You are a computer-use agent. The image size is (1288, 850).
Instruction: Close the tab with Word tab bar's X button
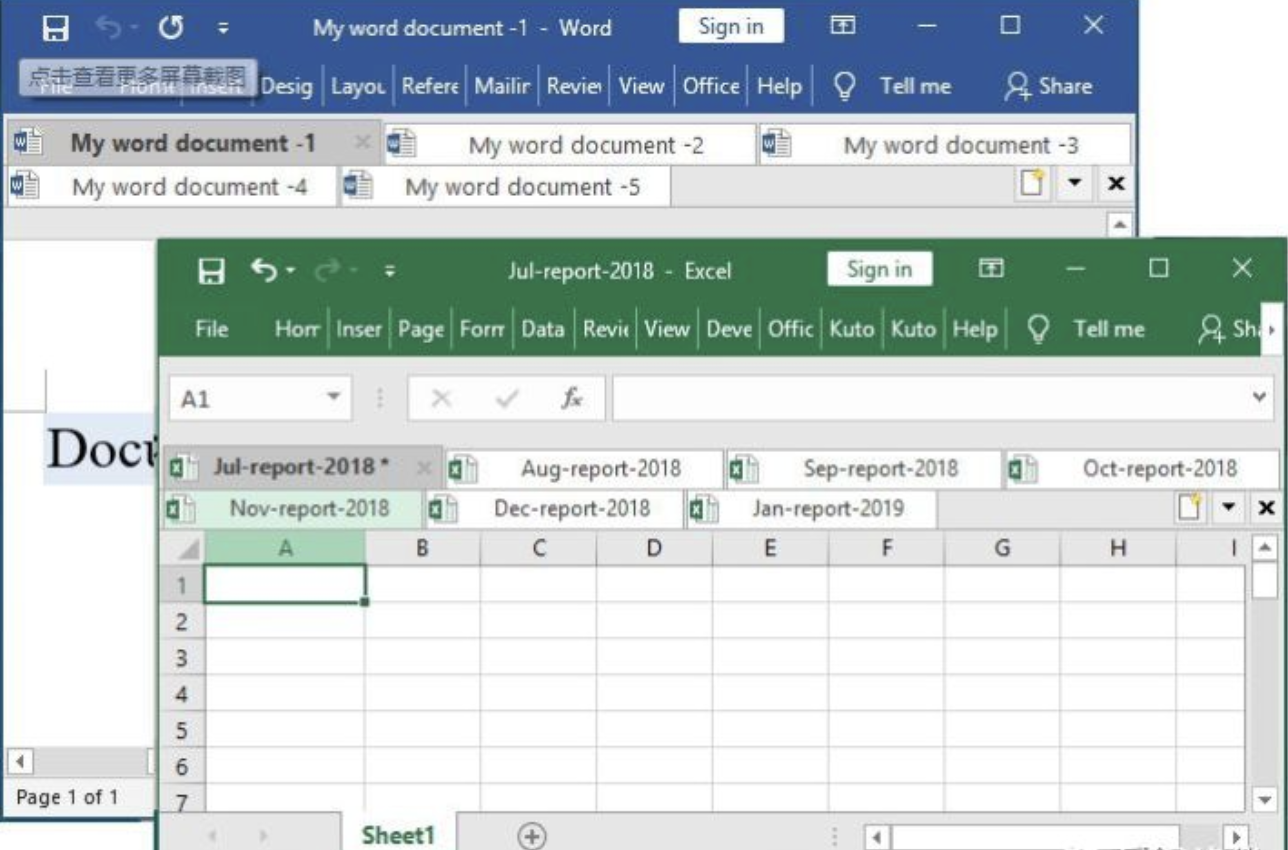pyautogui.click(x=1117, y=184)
